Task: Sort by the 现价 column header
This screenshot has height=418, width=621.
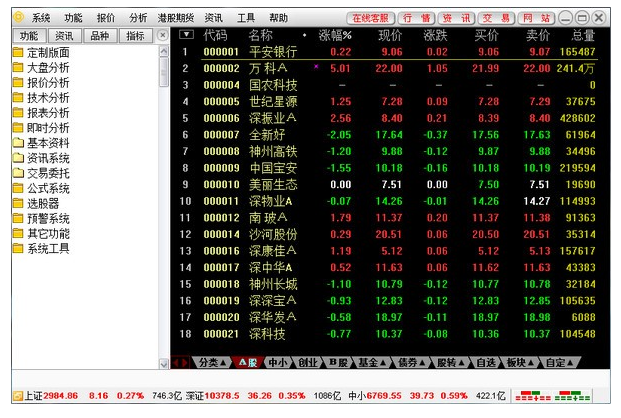Action: click(x=390, y=36)
